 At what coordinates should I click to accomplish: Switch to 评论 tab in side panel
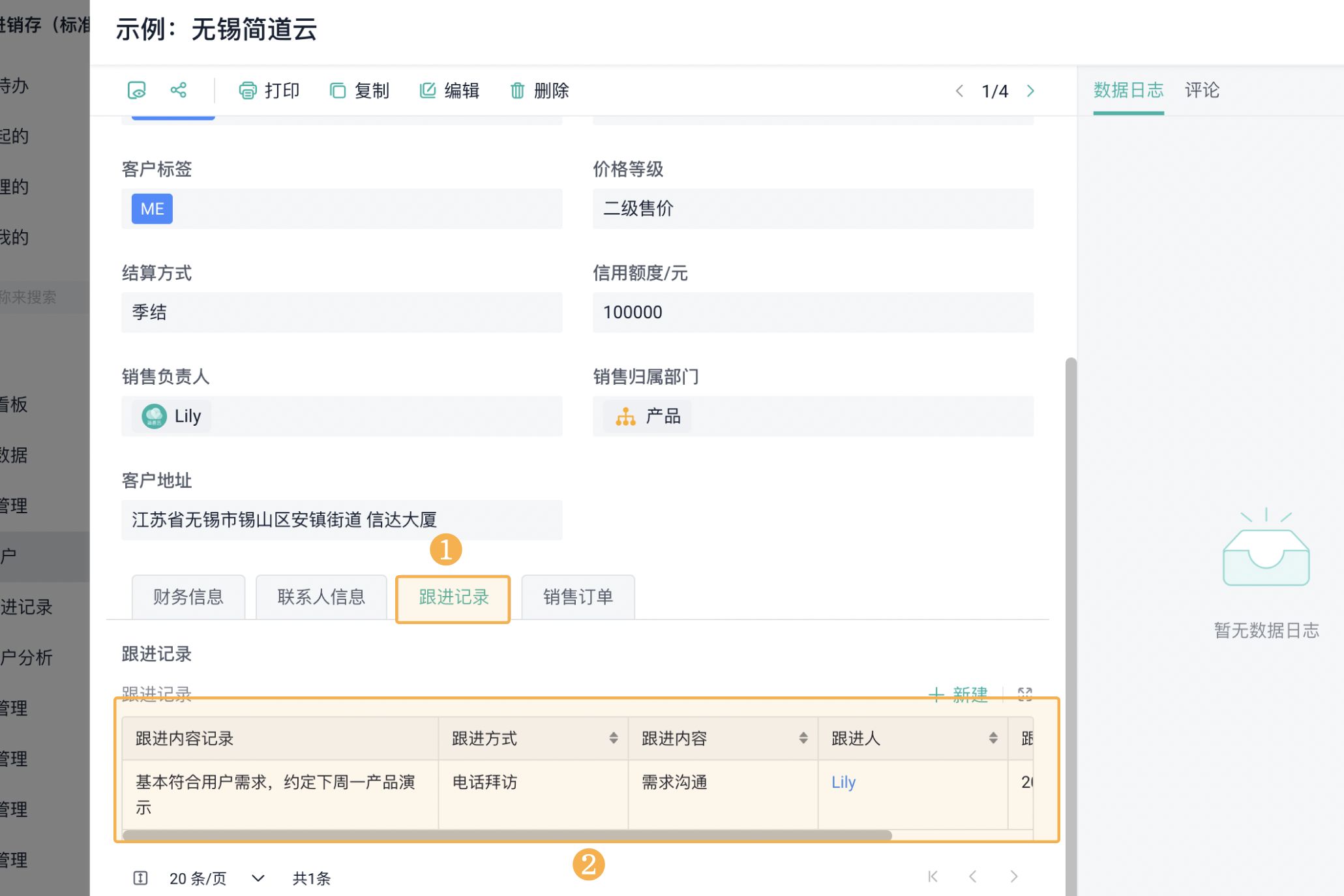[x=1201, y=90]
